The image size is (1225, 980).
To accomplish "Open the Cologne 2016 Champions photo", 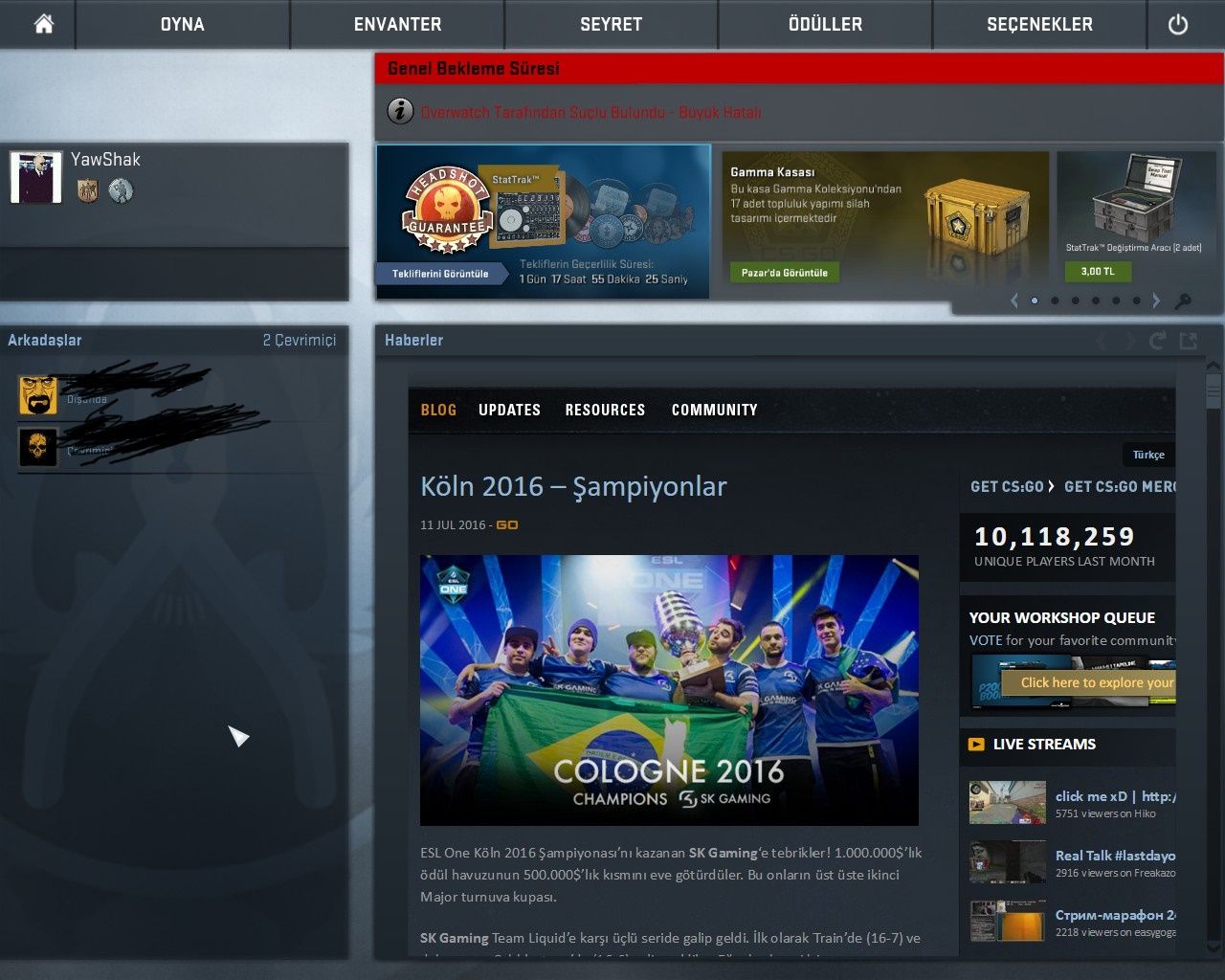I will [669, 690].
